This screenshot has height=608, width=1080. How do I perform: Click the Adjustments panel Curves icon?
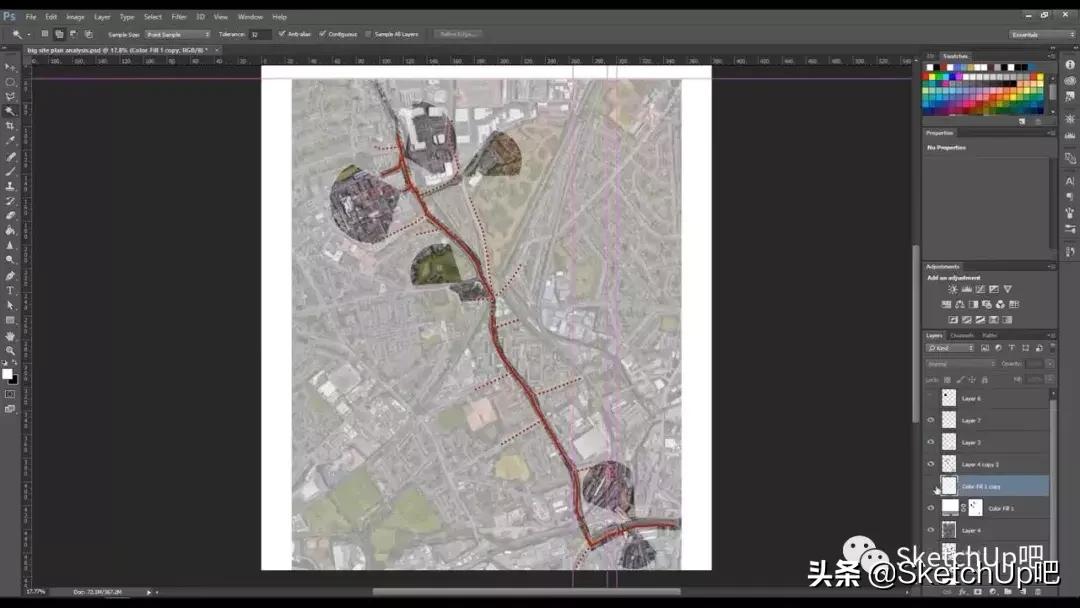(x=979, y=289)
